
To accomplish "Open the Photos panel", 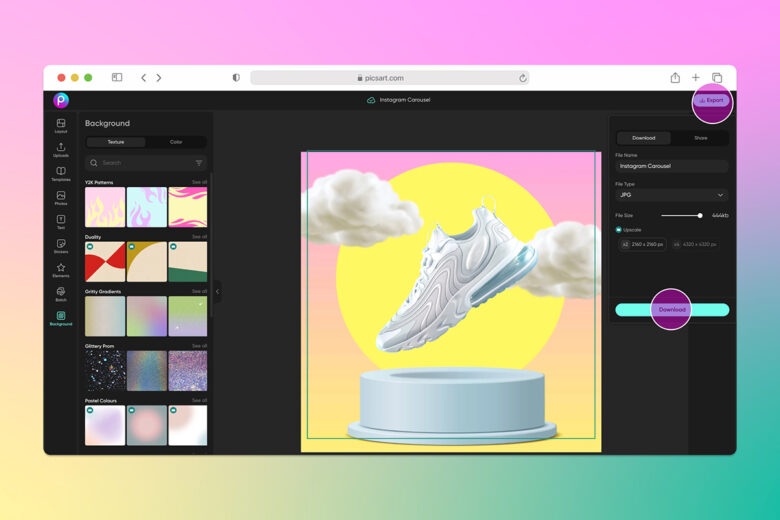I will 61,198.
